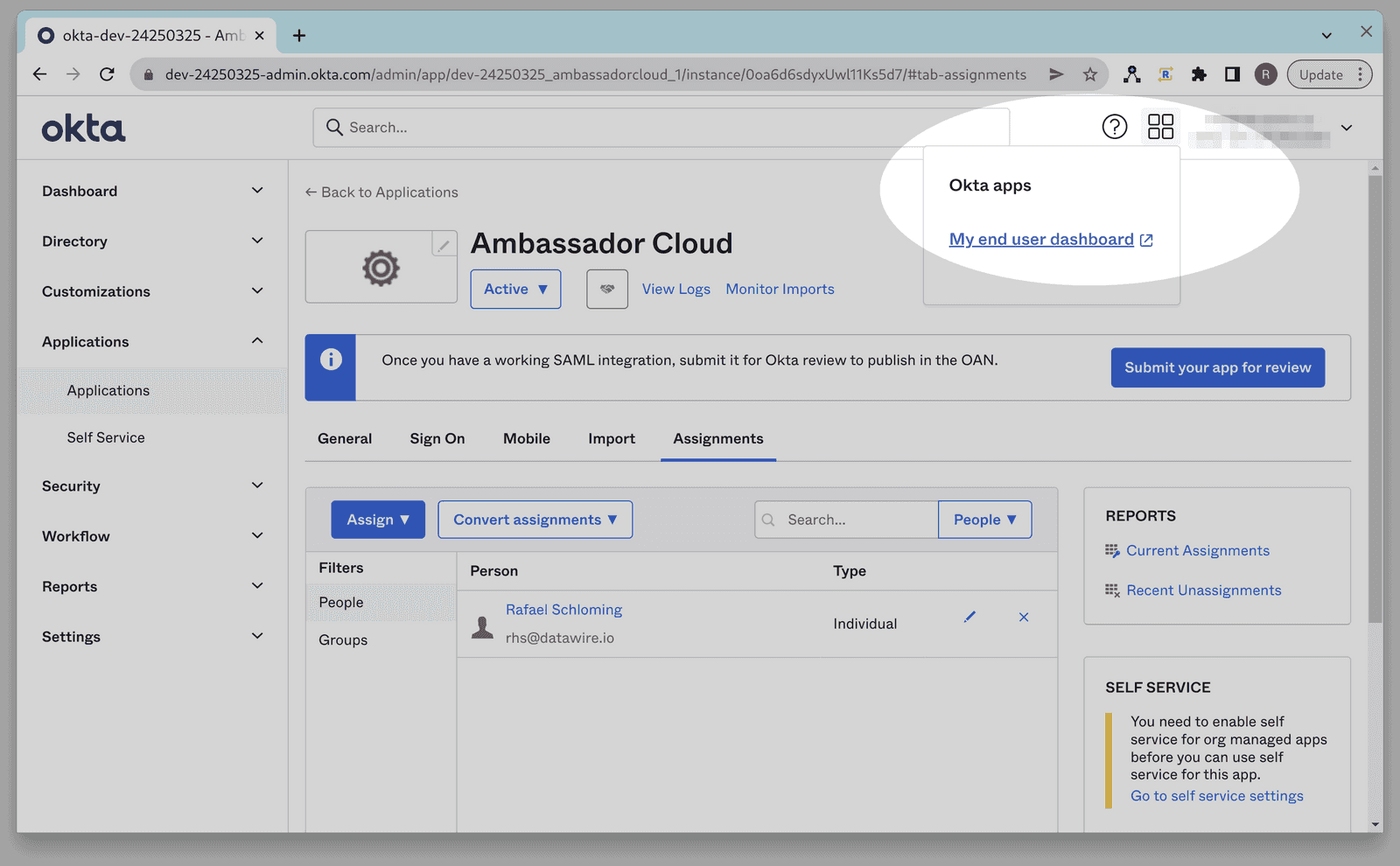Click the edit logo pencil icon

point(444,245)
